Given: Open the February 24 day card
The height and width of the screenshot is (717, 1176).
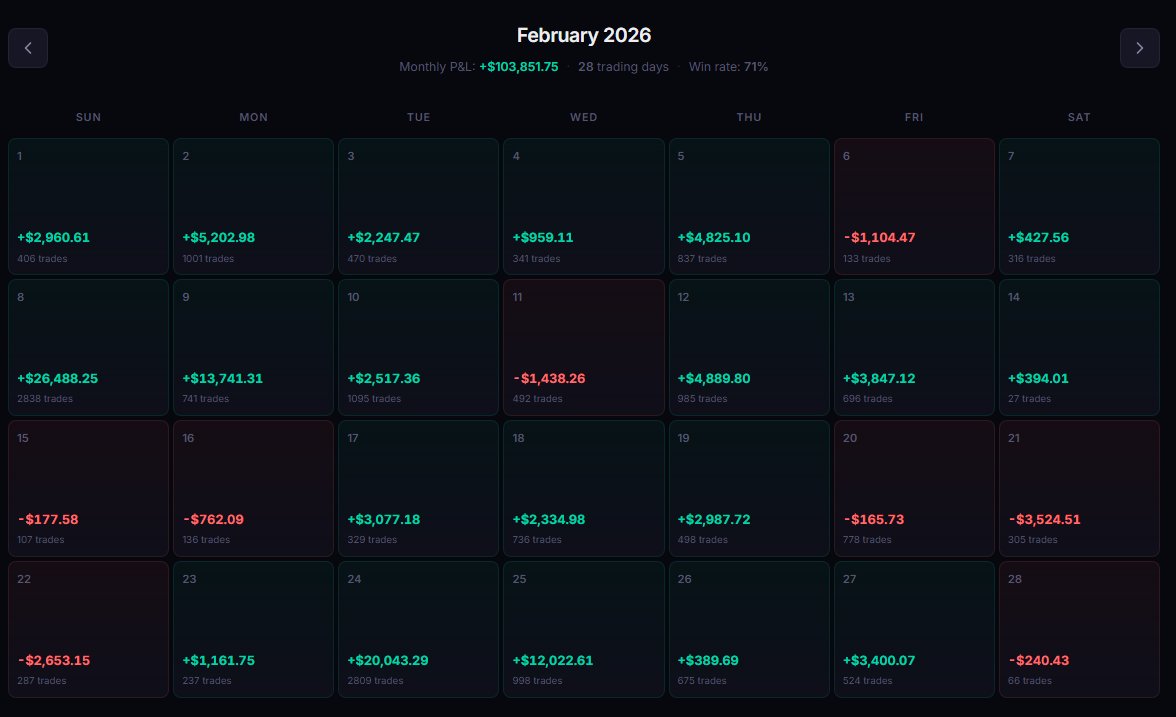Looking at the screenshot, I should click(418, 629).
